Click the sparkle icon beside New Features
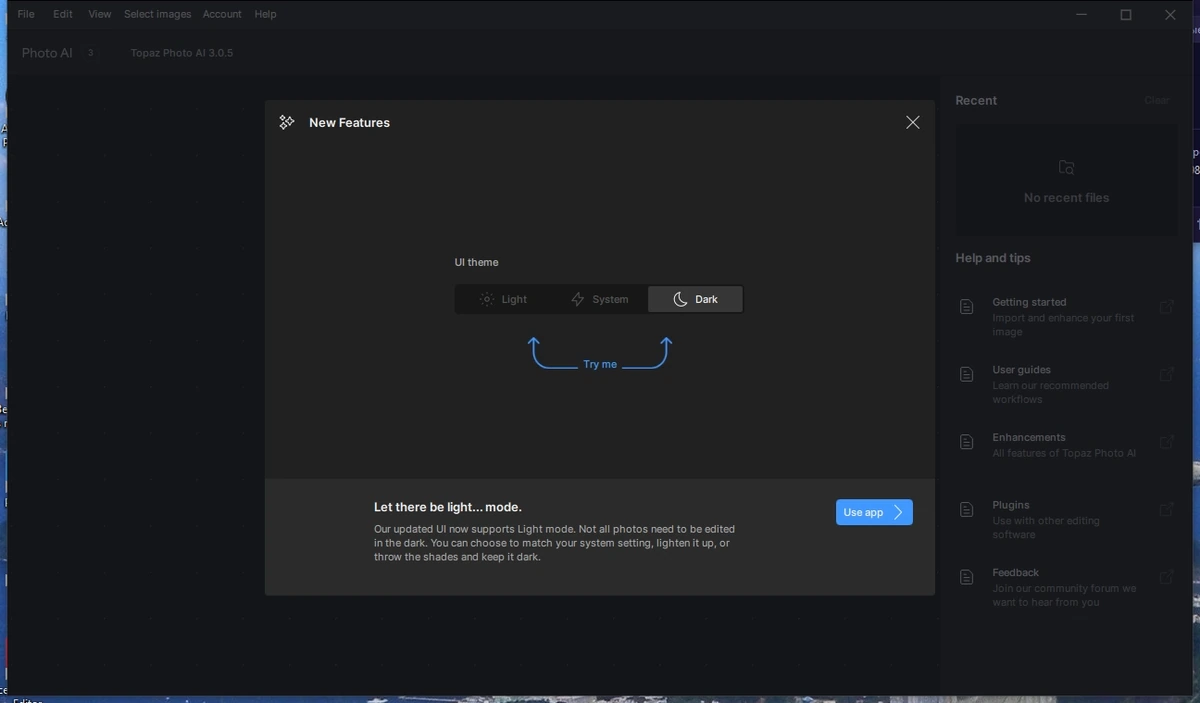The width and height of the screenshot is (1200, 703). click(287, 122)
